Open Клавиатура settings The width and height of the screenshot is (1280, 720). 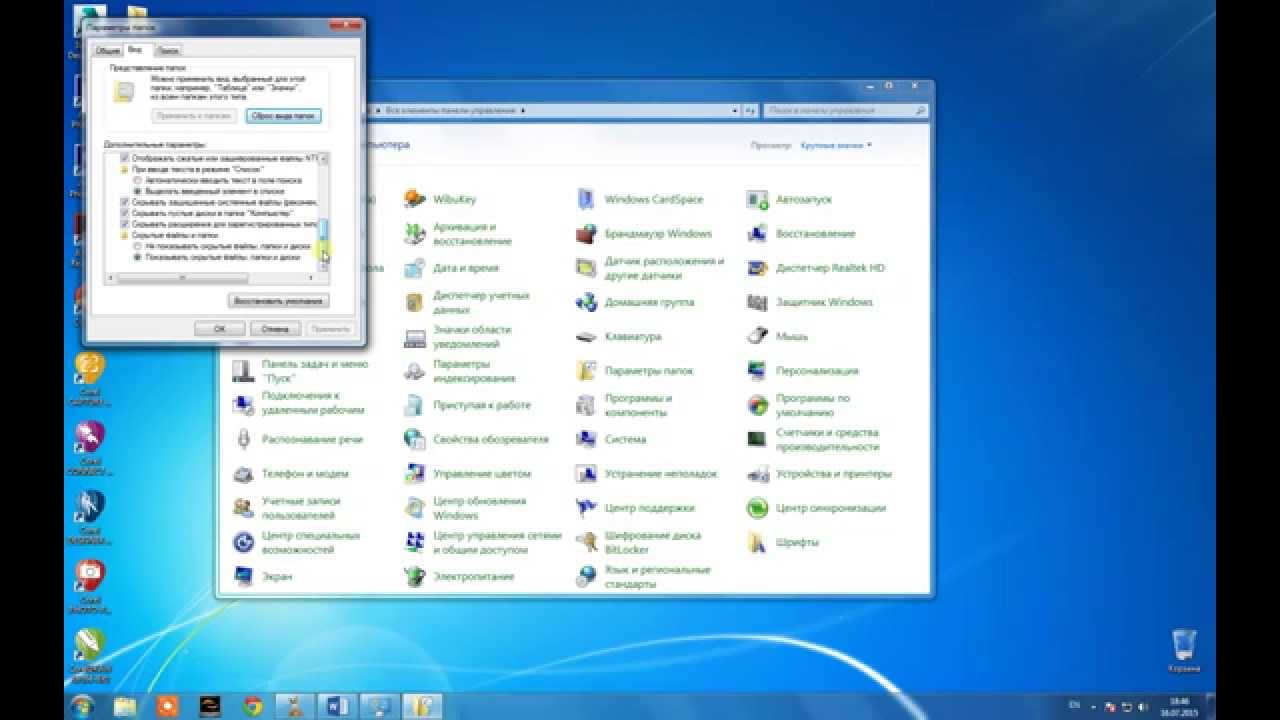(x=619, y=337)
